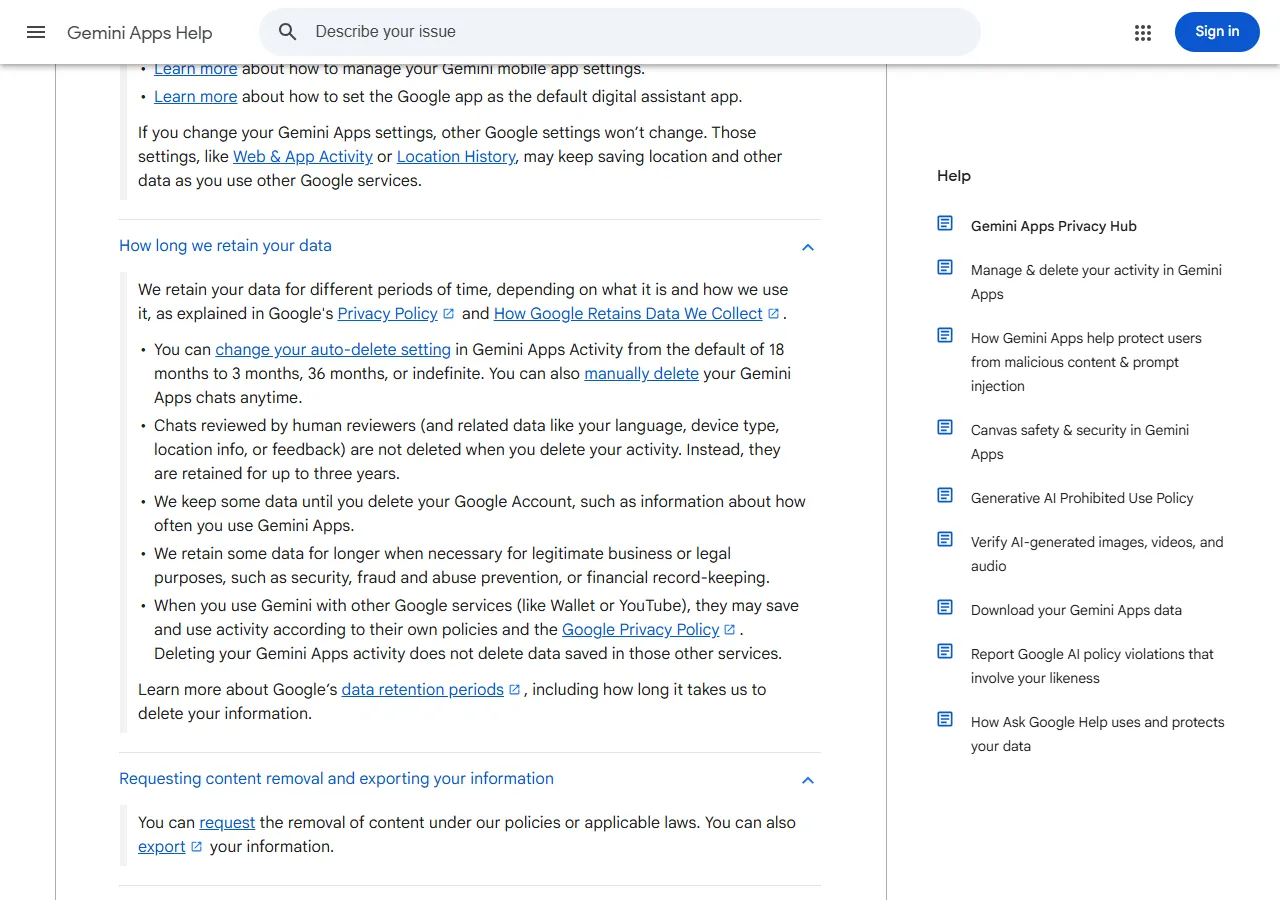Click article icon beside Download your Gemini Apps data
The image size is (1280, 900).
[945, 607]
